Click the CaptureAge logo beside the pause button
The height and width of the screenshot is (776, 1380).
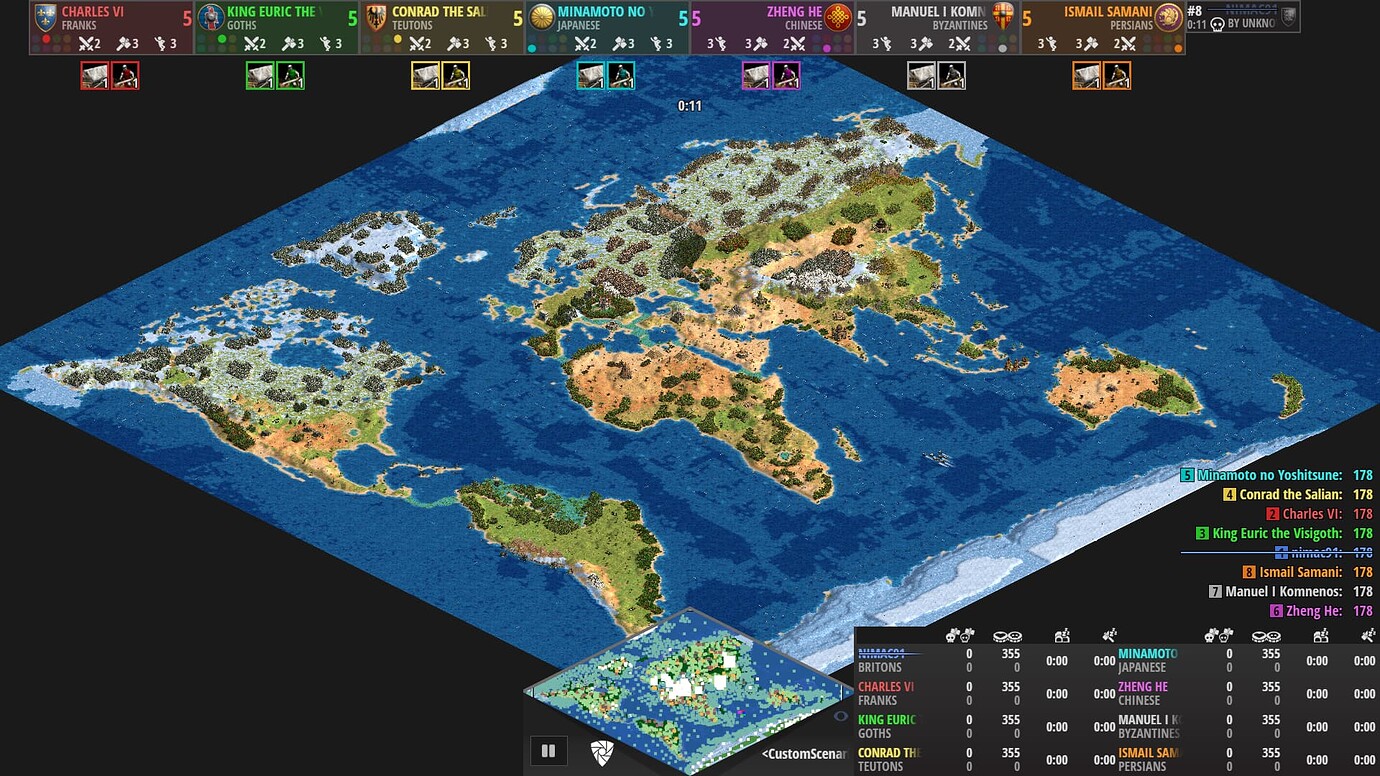601,752
